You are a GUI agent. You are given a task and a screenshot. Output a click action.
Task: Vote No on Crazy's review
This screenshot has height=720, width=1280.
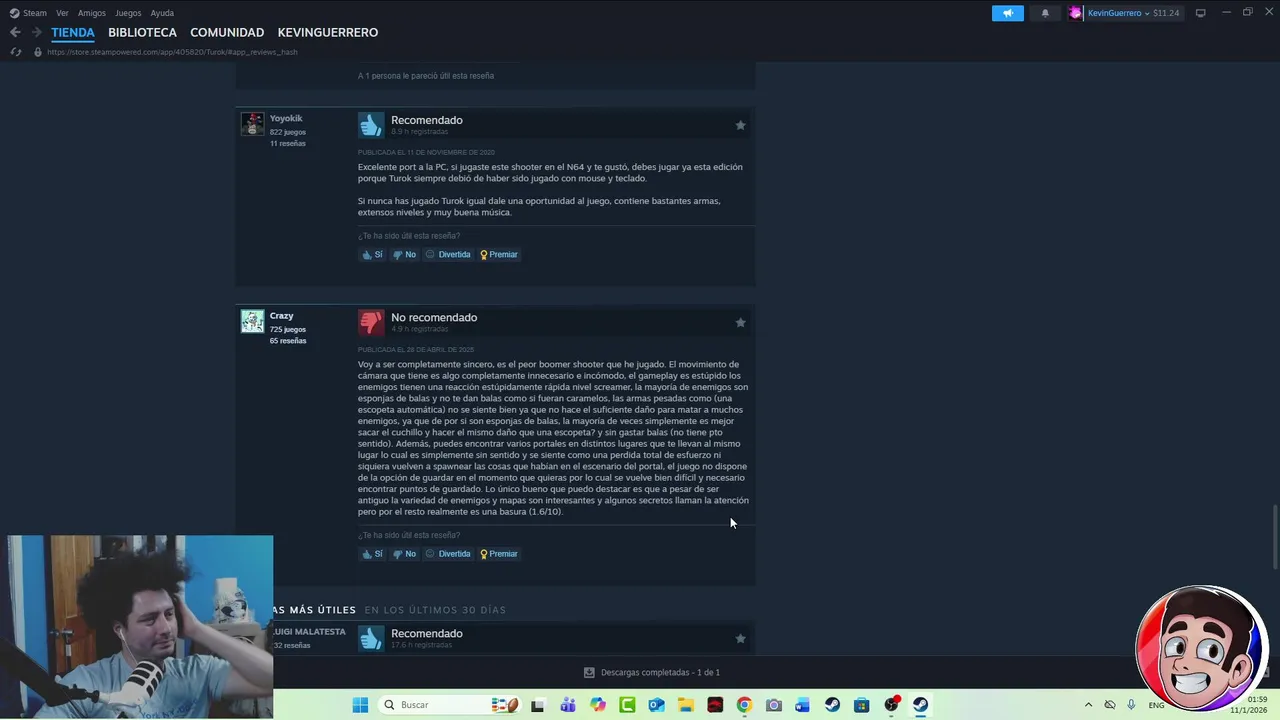404,553
